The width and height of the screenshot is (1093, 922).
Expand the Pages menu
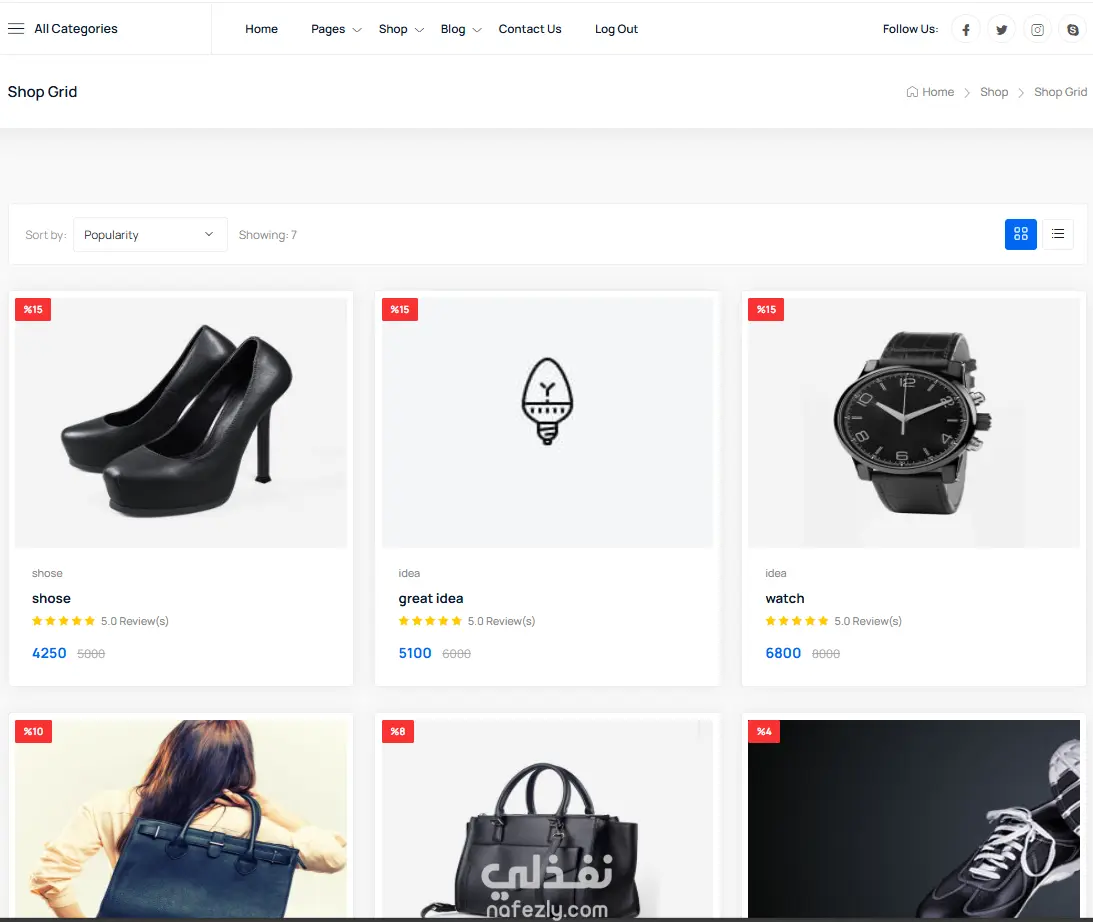point(336,29)
